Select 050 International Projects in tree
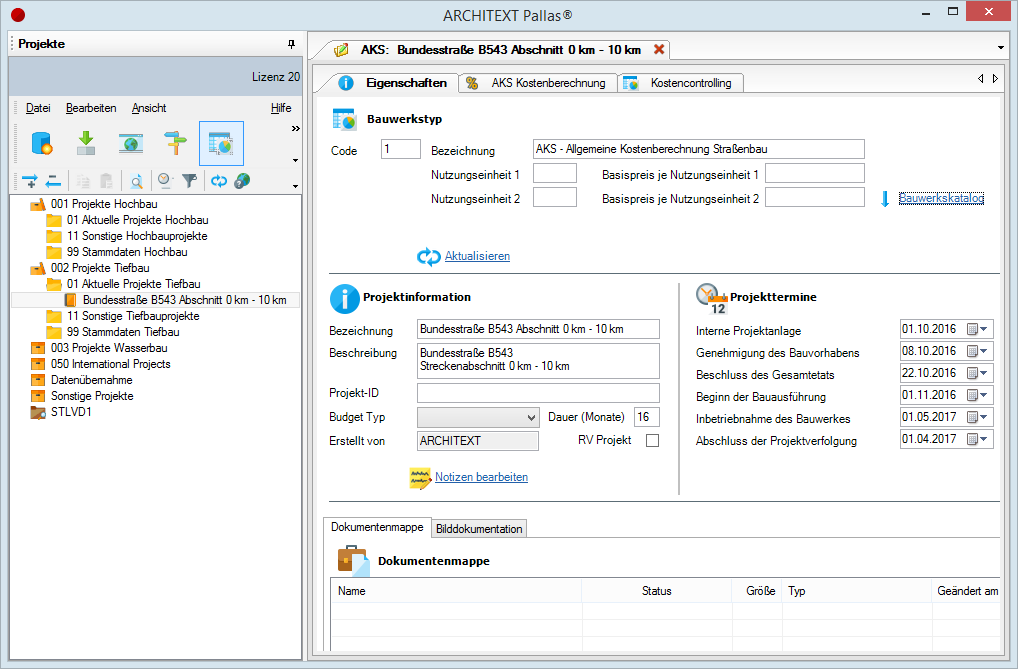This screenshot has height=669, width=1018. [110, 364]
